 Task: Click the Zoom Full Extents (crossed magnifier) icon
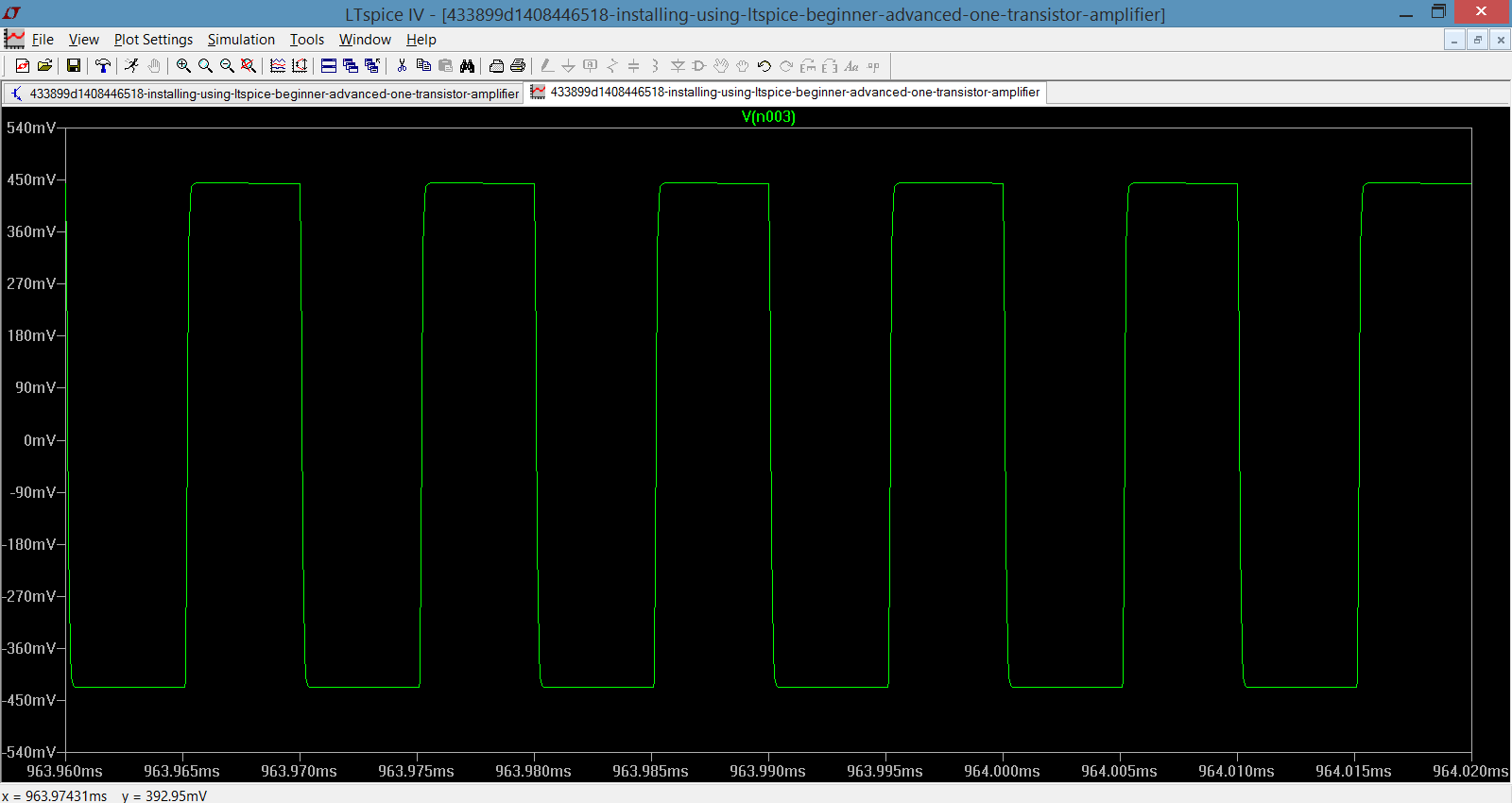click(x=249, y=65)
